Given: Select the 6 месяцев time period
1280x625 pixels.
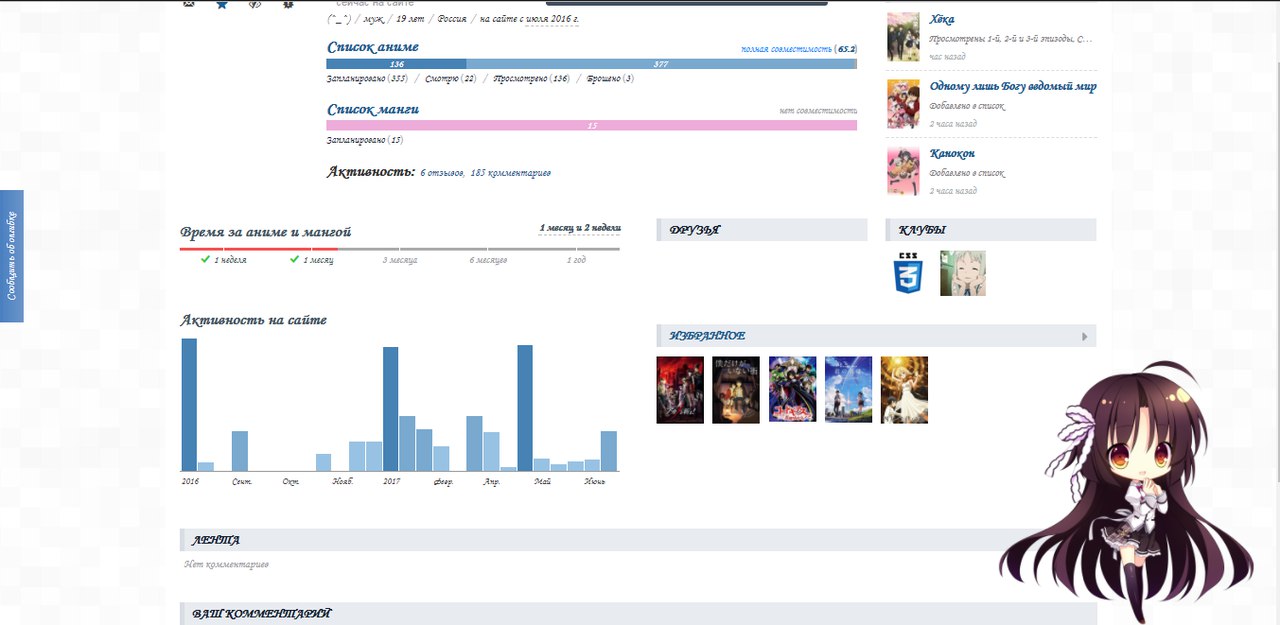Looking at the screenshot, I should tap(488, 260).
